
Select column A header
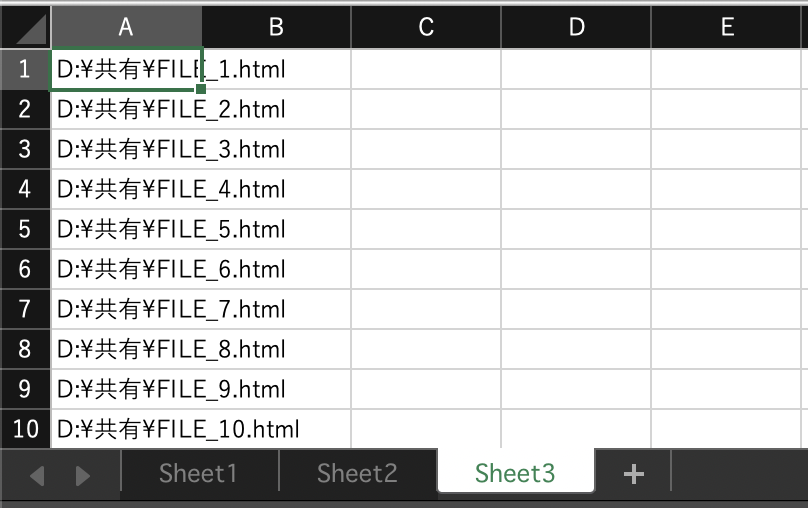coord(126,28)
